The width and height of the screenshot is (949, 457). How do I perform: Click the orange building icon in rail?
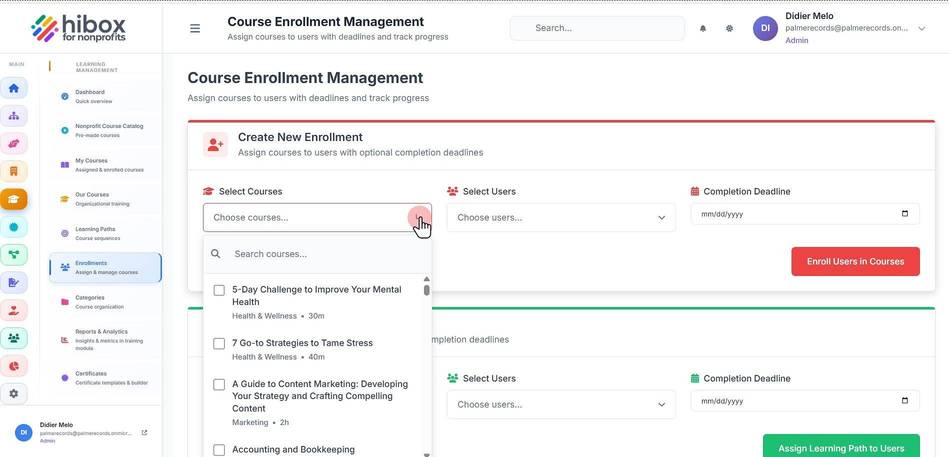click(13, 171)
